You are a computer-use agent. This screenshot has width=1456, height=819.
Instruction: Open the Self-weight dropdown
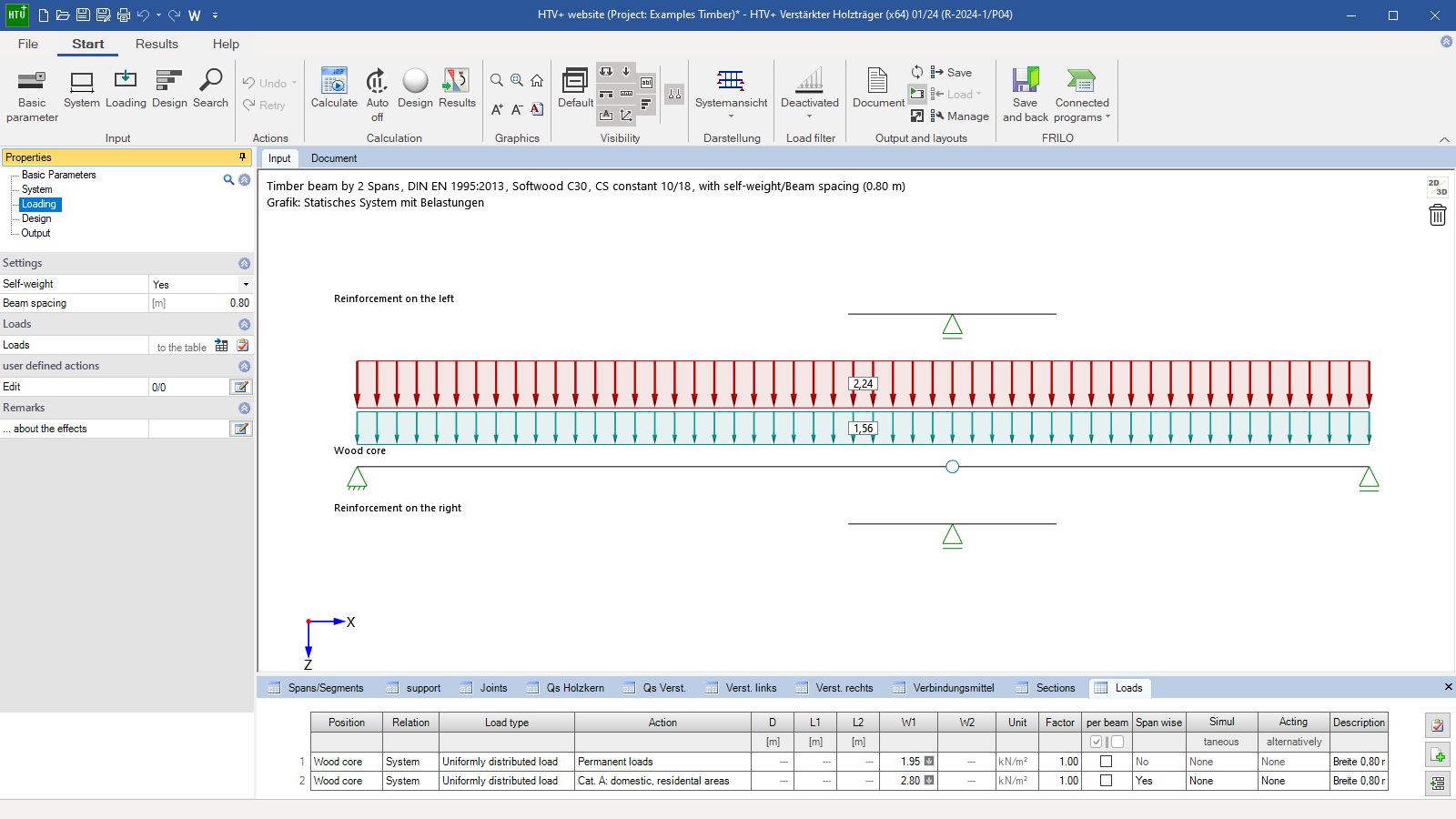246,285
